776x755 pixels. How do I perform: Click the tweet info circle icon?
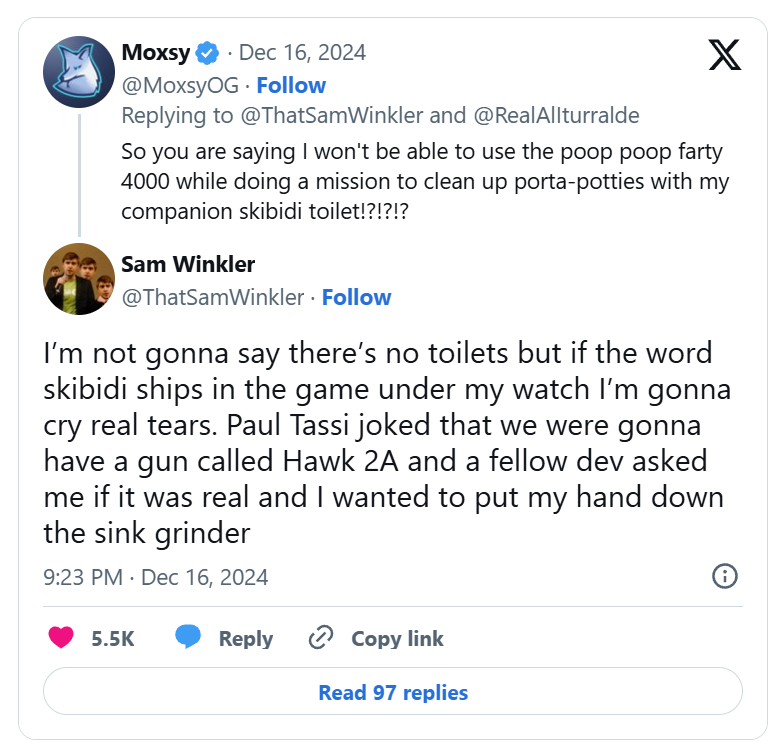724,576
